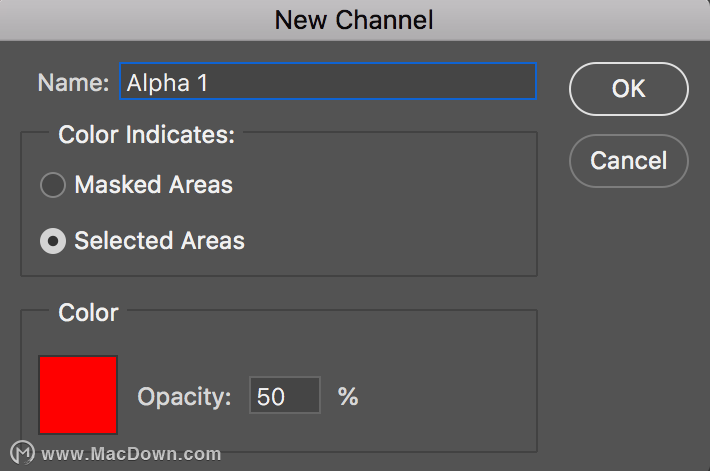Image resolution: width=710 pixels, height=471 pixels.
Task: Click the New Channel title bar
Action: 355,20
